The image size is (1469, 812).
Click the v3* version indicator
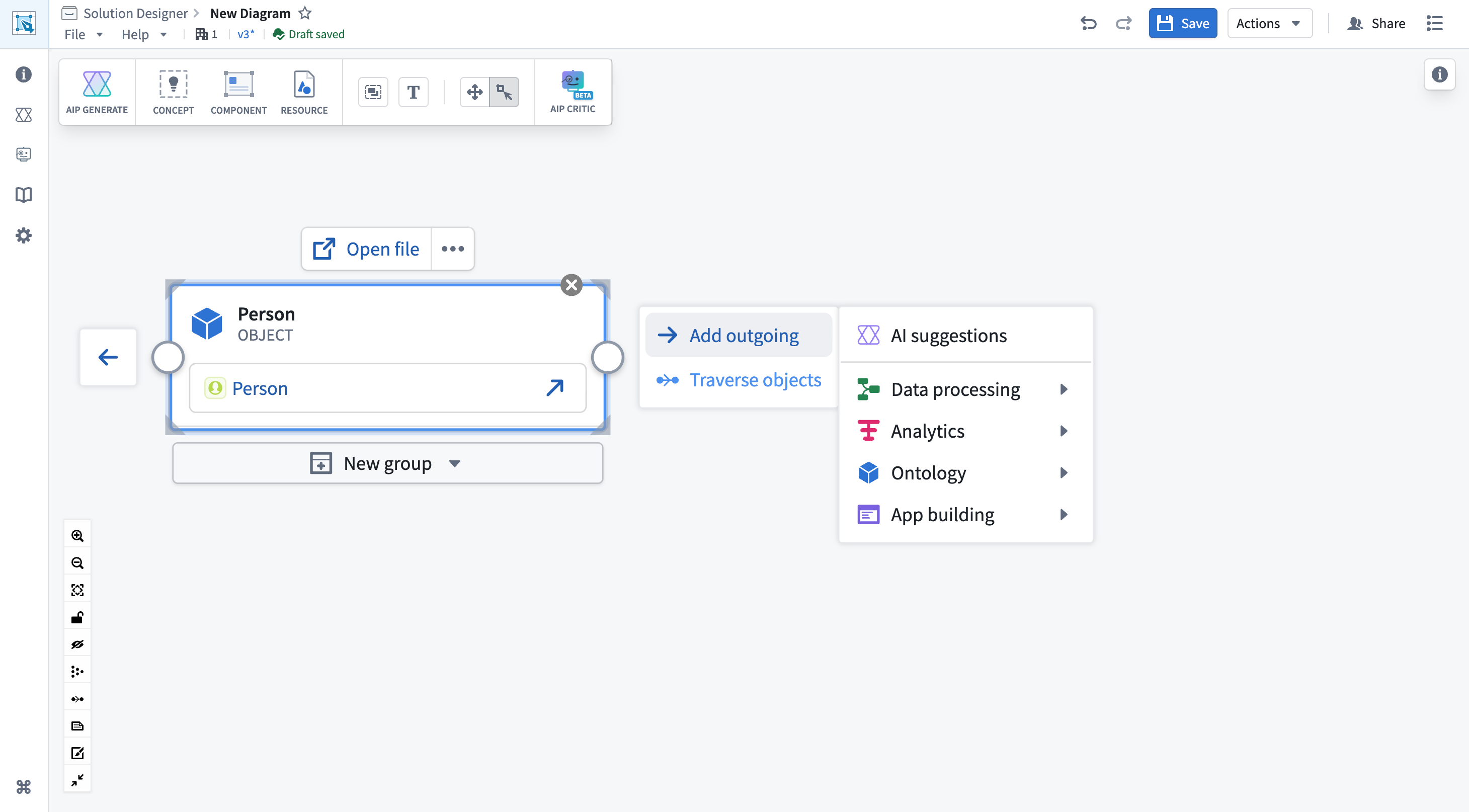coord(246,34)
